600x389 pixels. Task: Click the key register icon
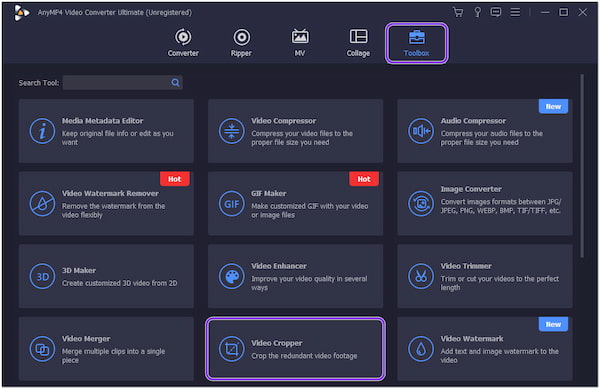(478, 12)
